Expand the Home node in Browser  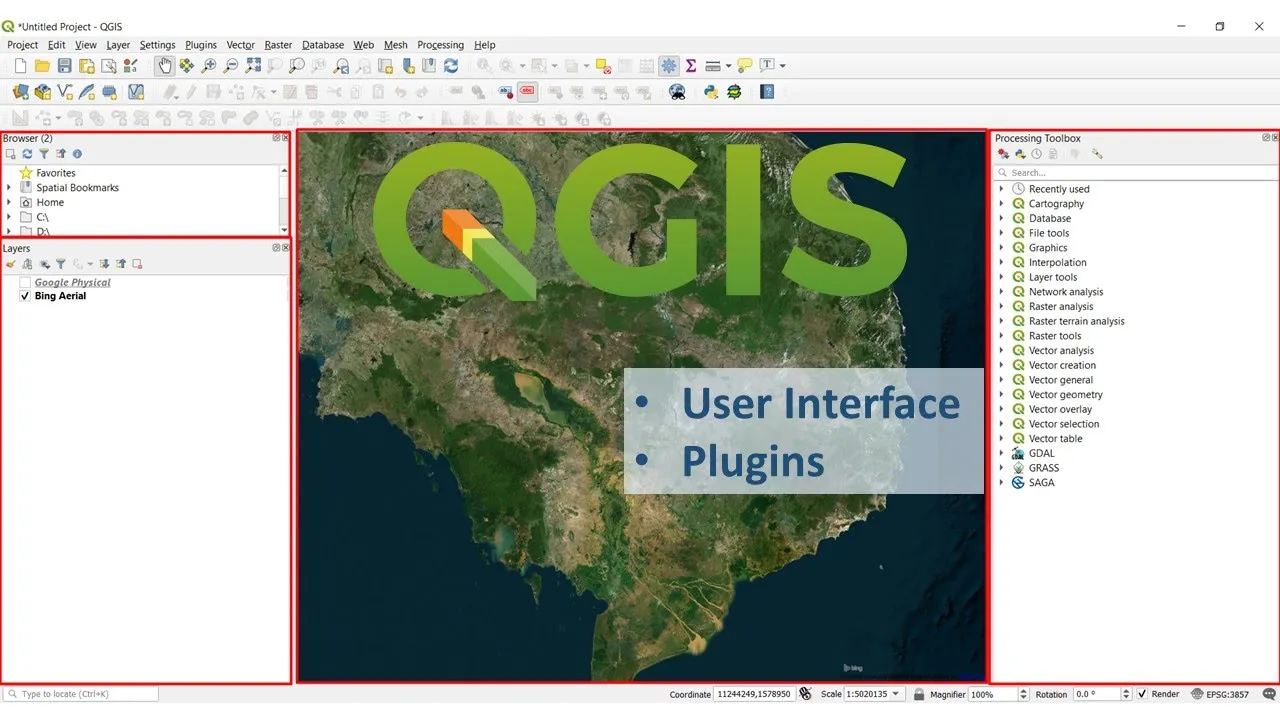[x=9, y=202]
